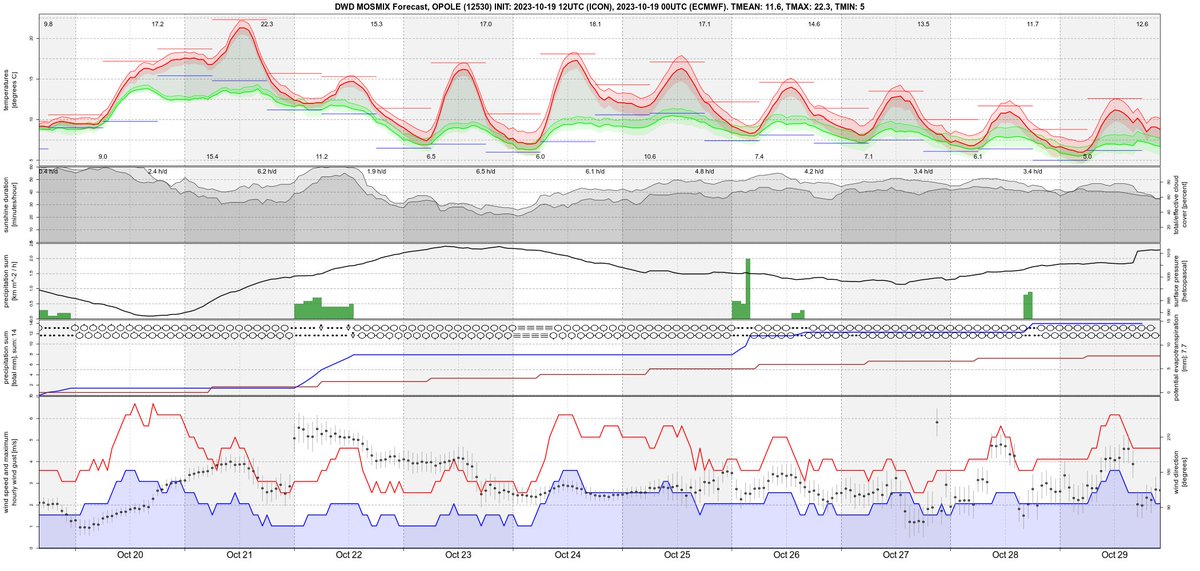This screenshot has height=571, width=1200.
Task: Click the wind speed and maximum gust axis label
Action: (x=10, y=471)
